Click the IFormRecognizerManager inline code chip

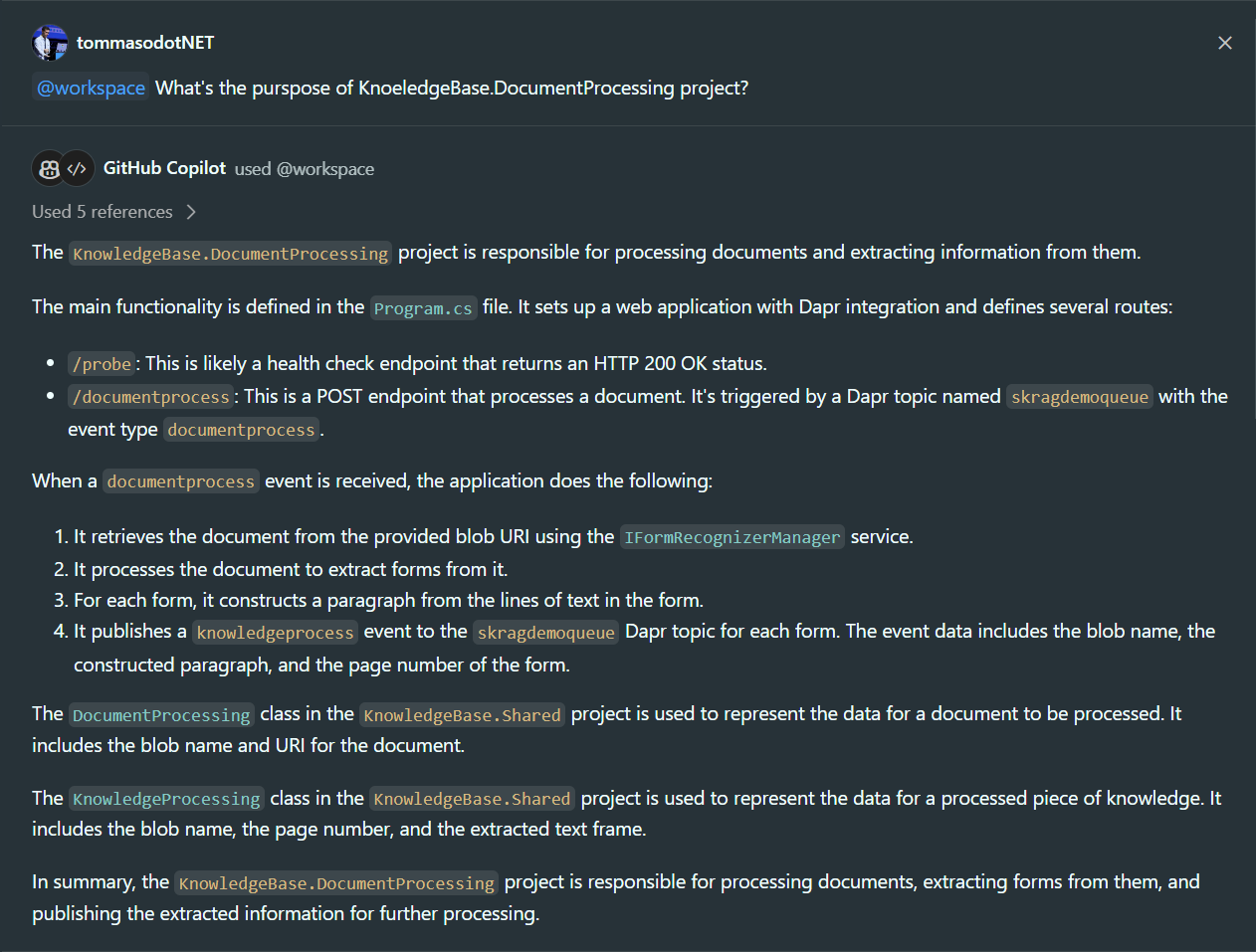(x=733, y=537)
